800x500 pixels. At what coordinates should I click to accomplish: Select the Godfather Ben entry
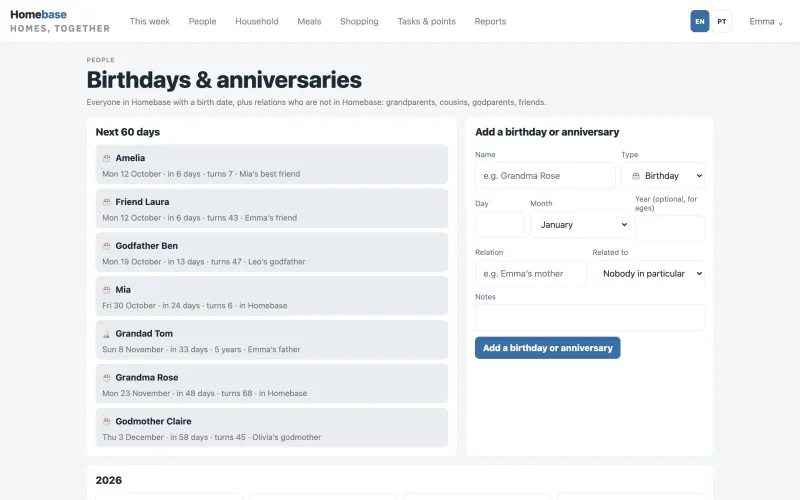pos(271,252)
